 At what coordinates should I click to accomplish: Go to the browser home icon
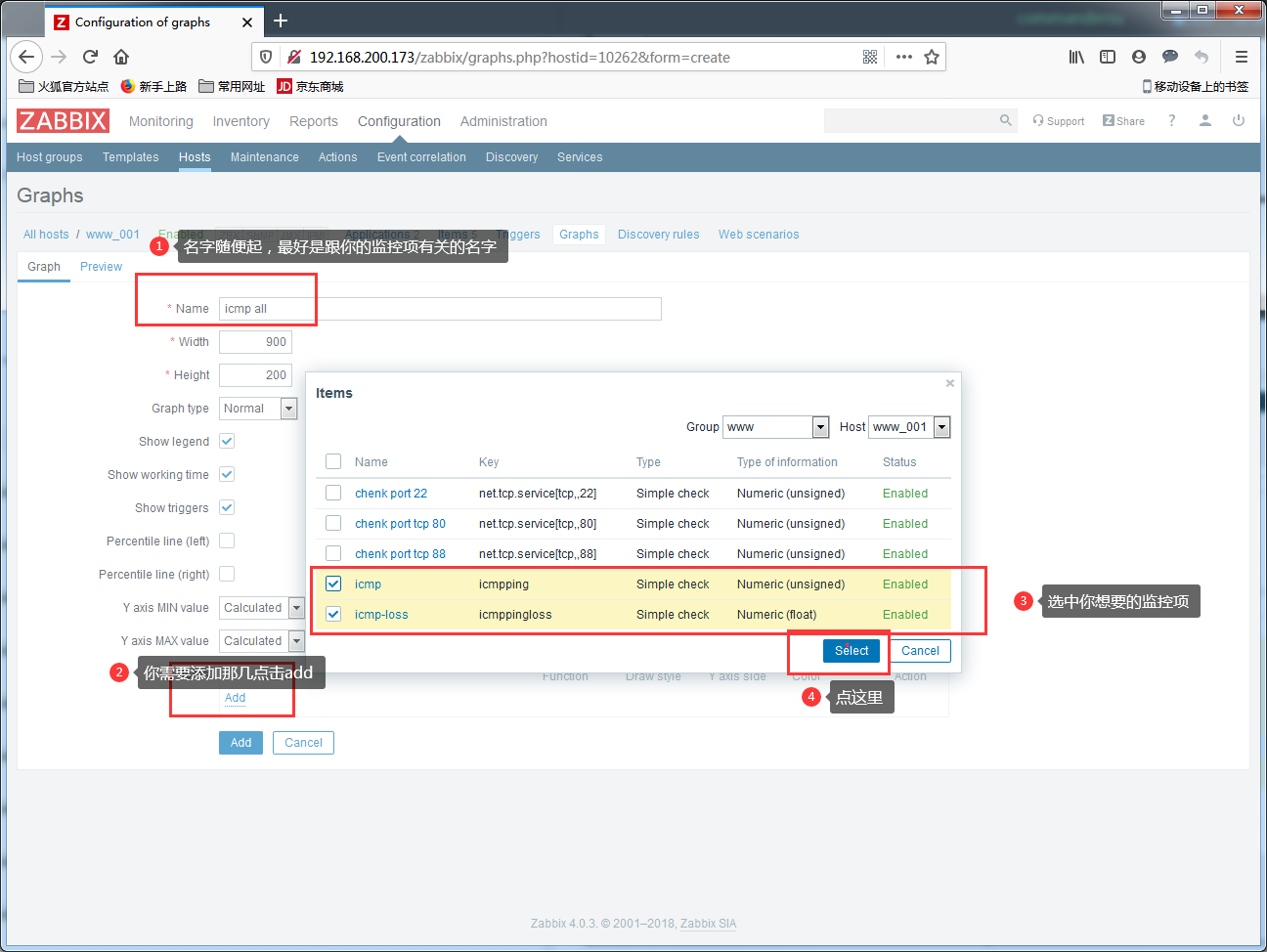pyautogui.click(x=121, y=57)
